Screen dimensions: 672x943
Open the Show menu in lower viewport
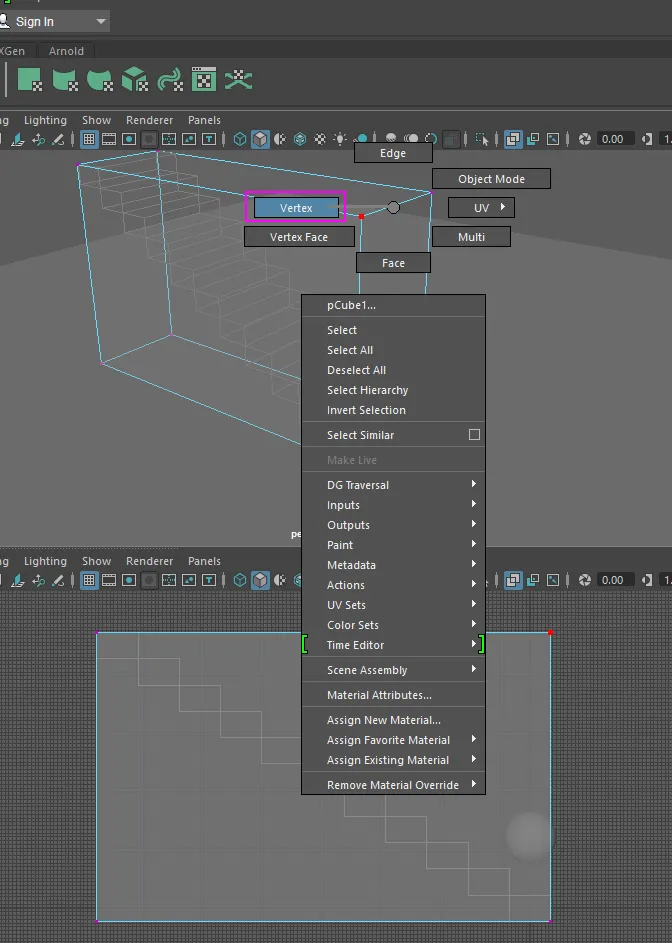(x=96, y=561)
